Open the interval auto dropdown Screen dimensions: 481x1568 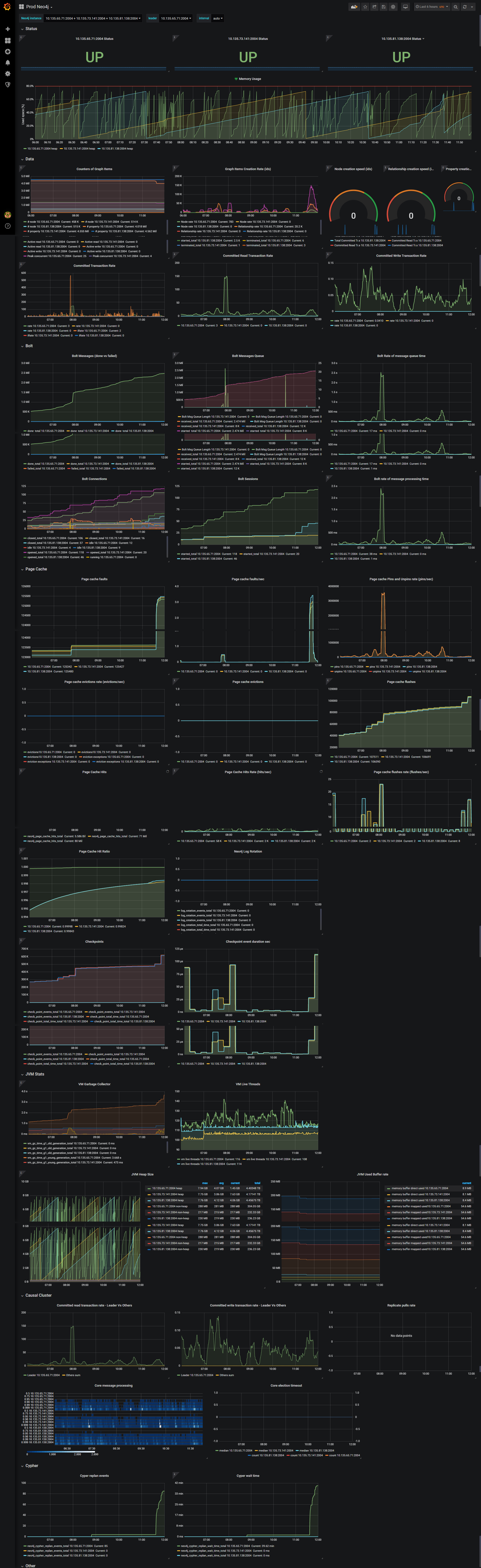tap(217, 18)
